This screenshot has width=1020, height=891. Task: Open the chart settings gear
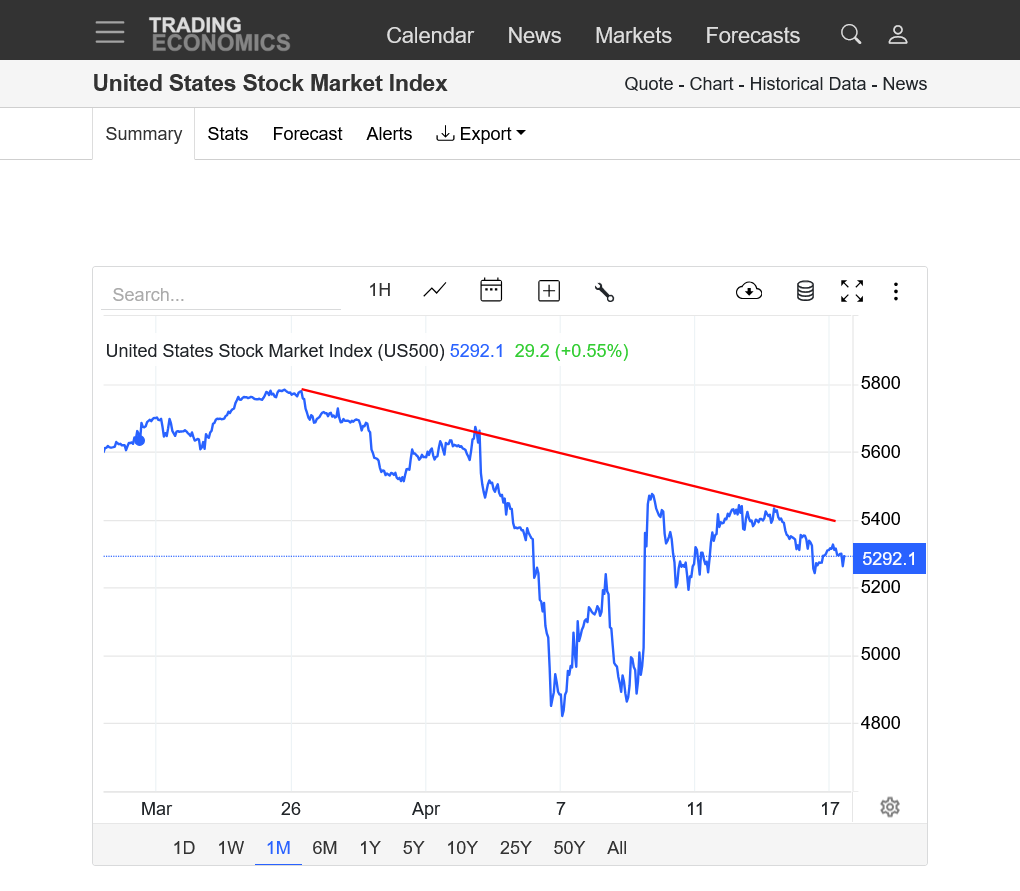(x=890, y=807)
